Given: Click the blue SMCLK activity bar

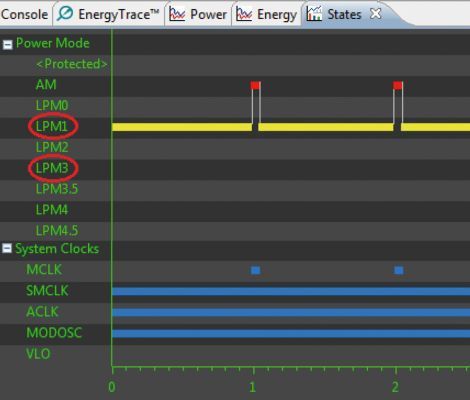Looking at the screenshot, I should point(291,292).
